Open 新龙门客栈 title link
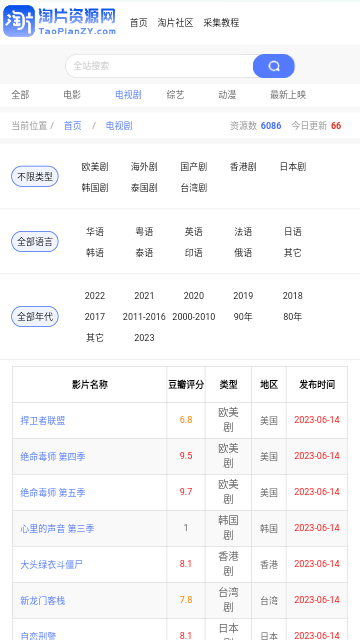This screenshot has height=640, width=360. 43,601
